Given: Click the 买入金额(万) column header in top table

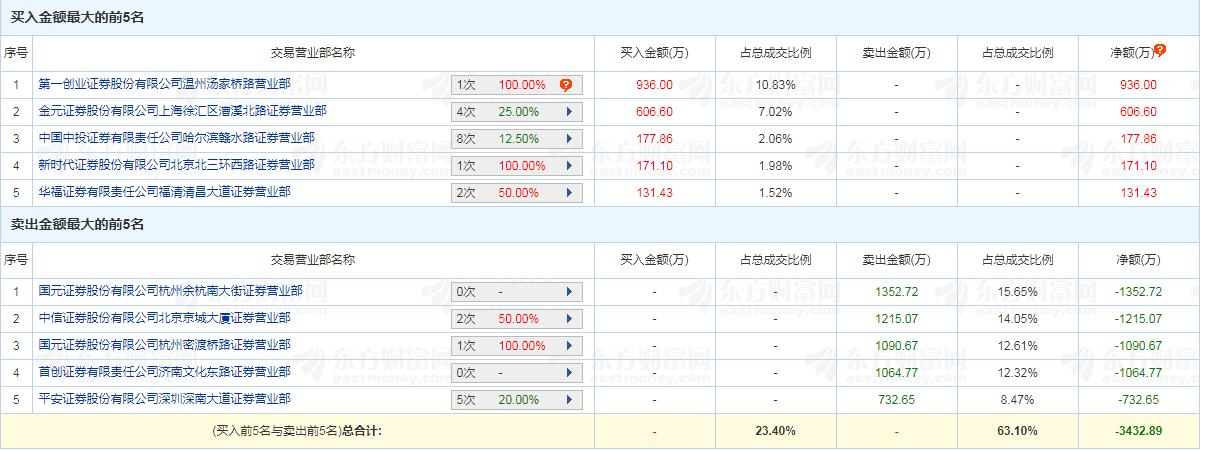Looking at the screenshot, I should pos(654,53).
